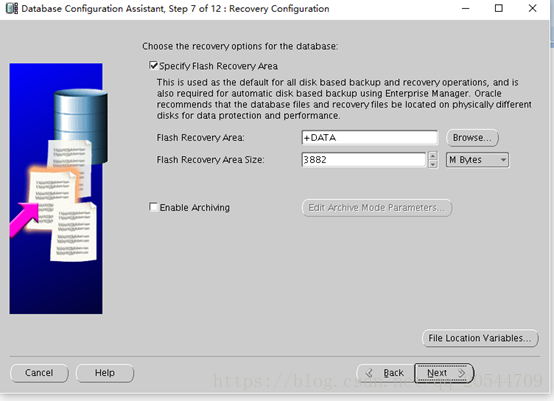The width and height of the screenshot is (554, 401).
Task: Increase Flash Recovery Area Size with up arrow
Action: point(433,156)
